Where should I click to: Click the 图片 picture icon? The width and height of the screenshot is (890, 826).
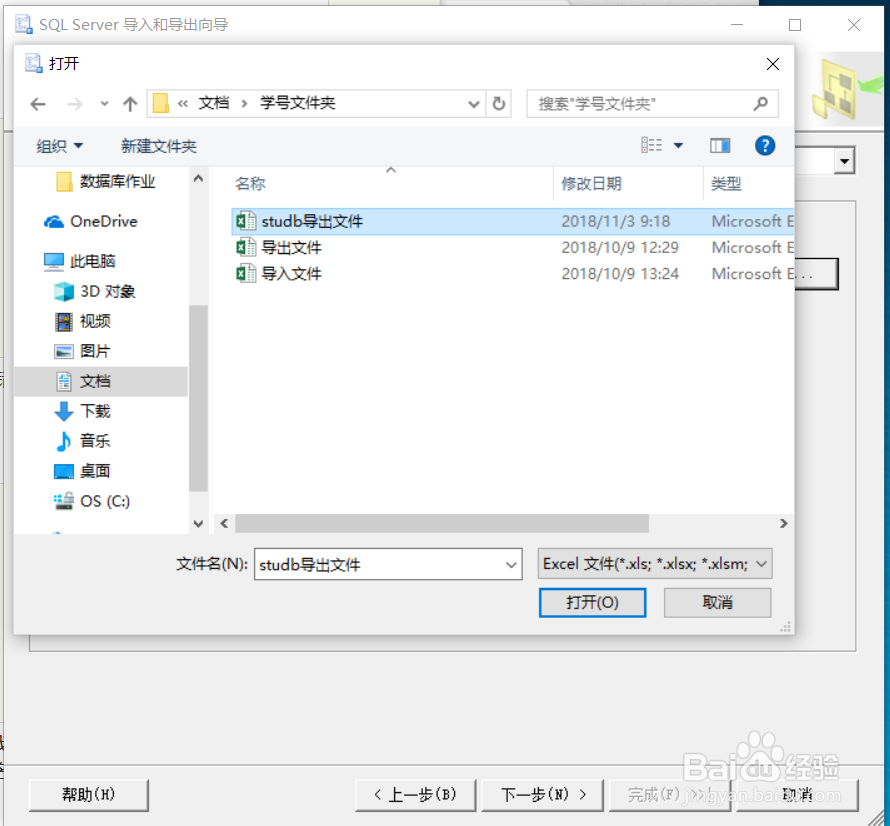click(x=64, y=352)
